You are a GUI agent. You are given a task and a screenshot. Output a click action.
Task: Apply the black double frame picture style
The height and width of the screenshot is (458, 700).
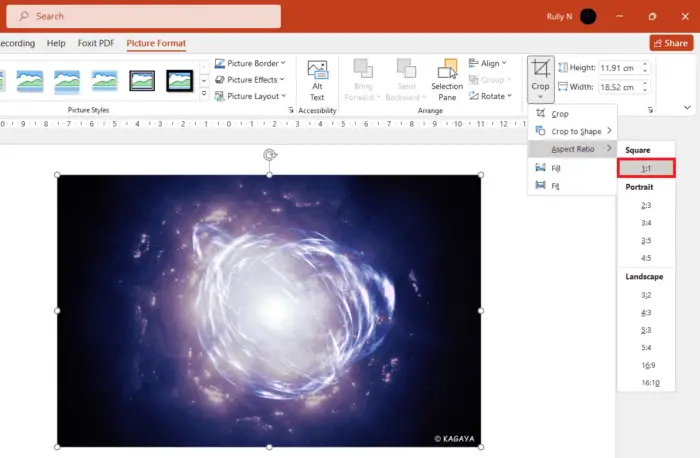pyautogui.click(x=142, y=81)
